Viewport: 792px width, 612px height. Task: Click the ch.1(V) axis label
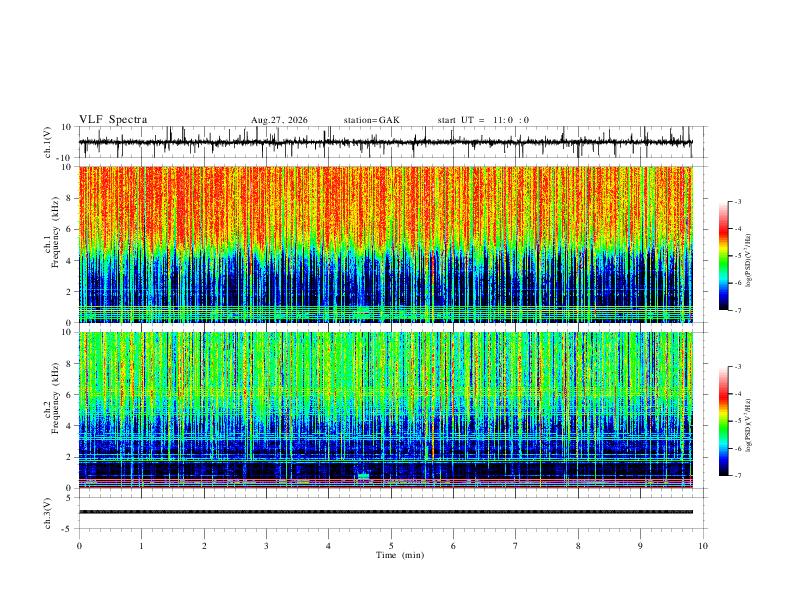[48, 142]
